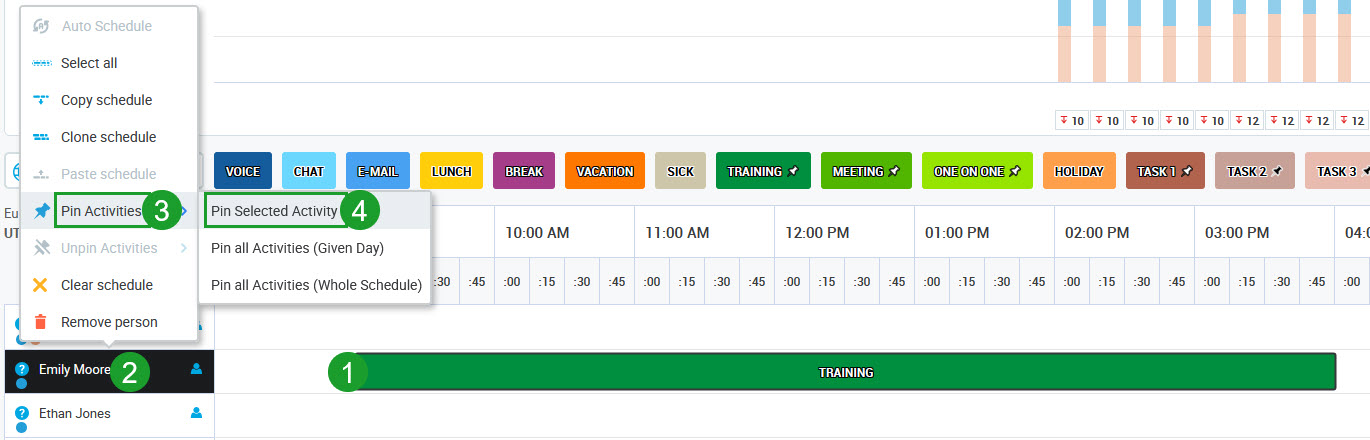
Task: Click the Clone schedule icon
Action: 41,137
